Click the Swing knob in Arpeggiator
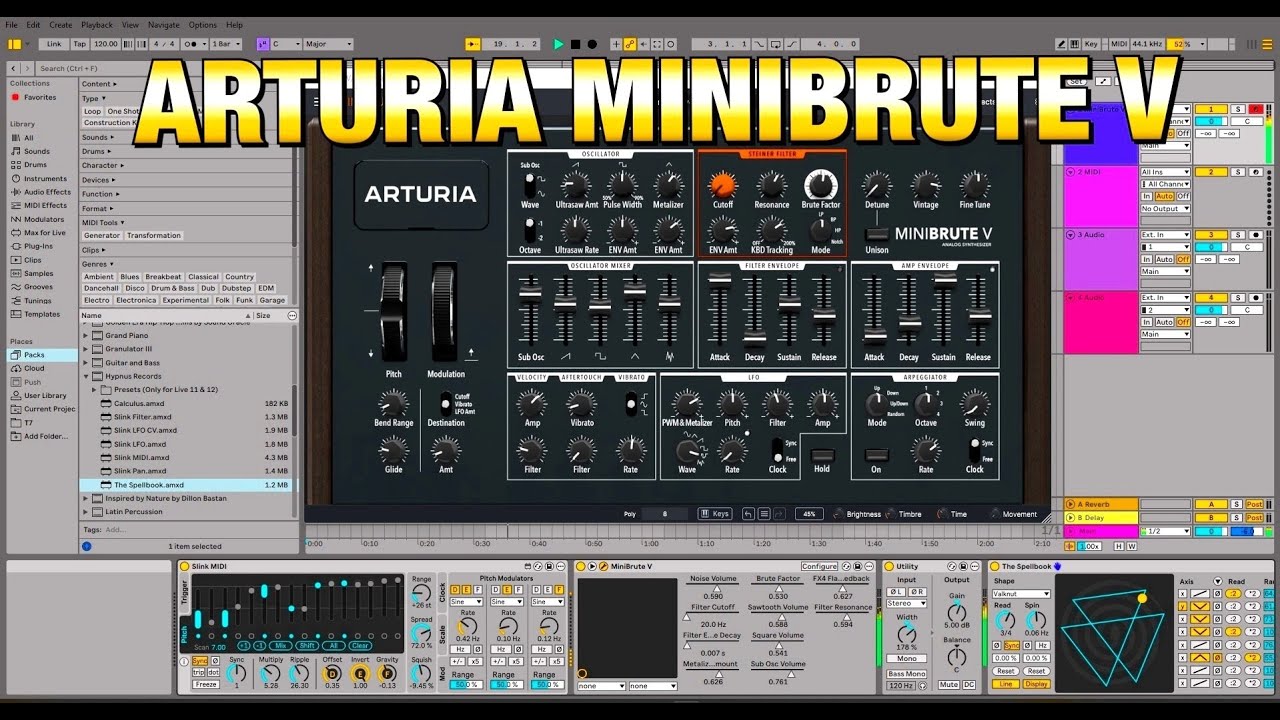The image size is (1280, 720). 974,403
